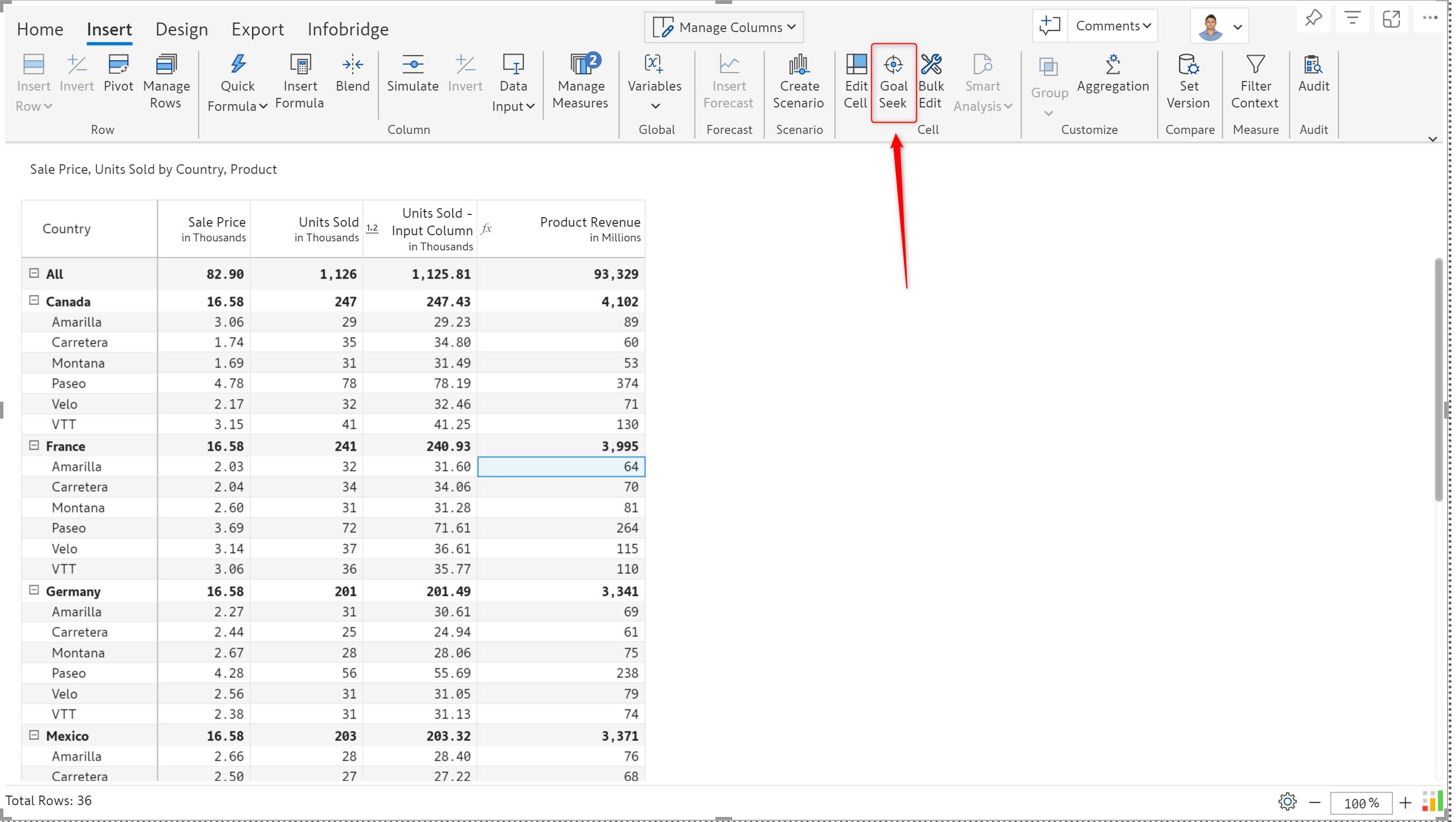Click Canada VTT units sold 41

coord(307,424)
